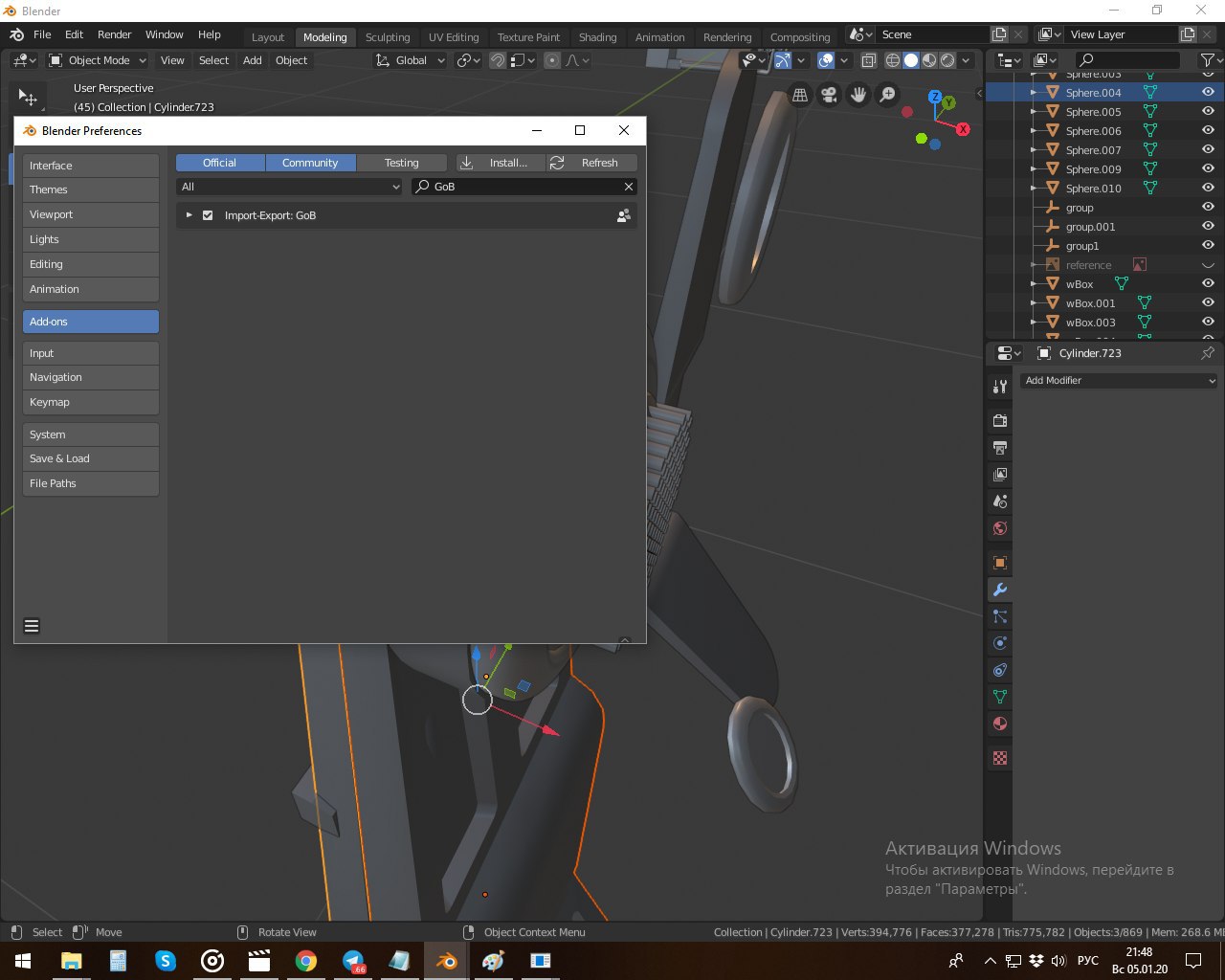1225x980 pixels.
Task: Clear the GoB add-on search field
Action: [x=629, y=187]
